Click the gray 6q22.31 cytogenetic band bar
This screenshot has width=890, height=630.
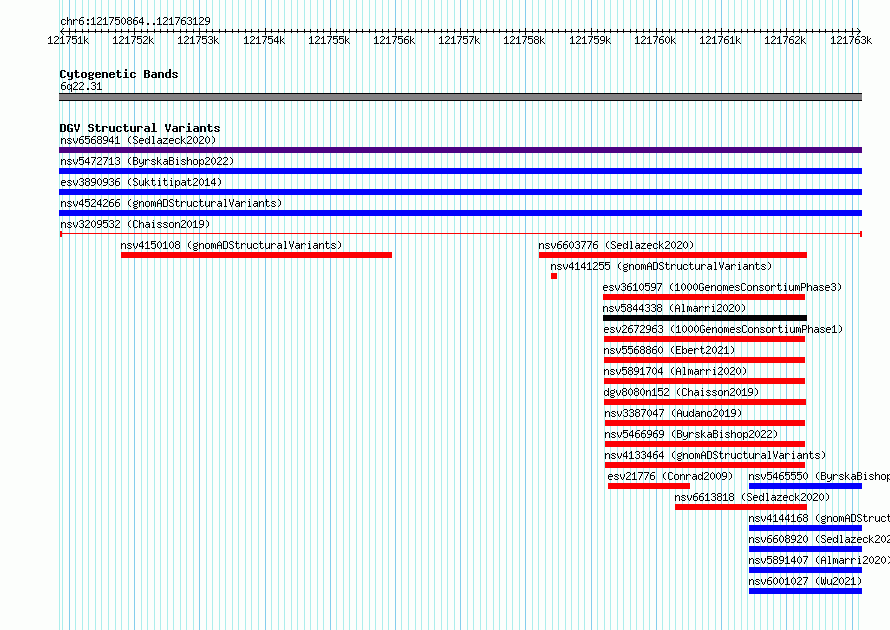[460, 97]
